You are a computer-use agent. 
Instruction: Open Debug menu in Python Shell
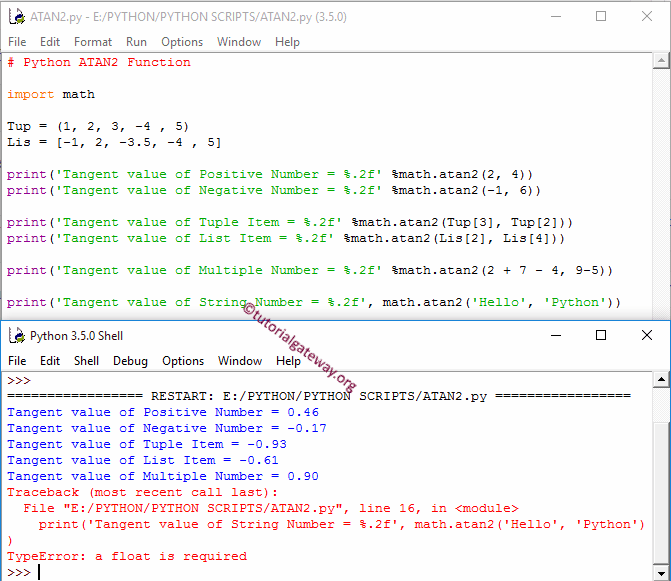[x=130, y=361]
